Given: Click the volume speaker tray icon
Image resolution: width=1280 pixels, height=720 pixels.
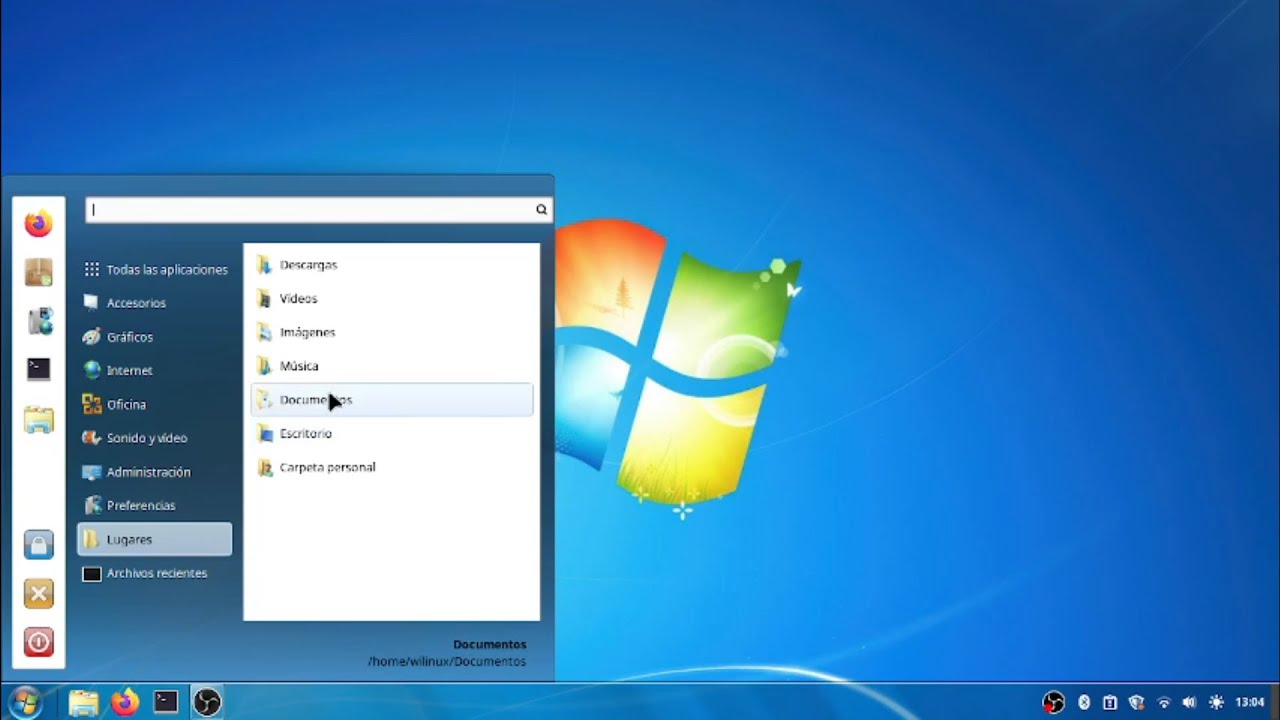Looking at the screenshot, I should [x=1189, y=703].
